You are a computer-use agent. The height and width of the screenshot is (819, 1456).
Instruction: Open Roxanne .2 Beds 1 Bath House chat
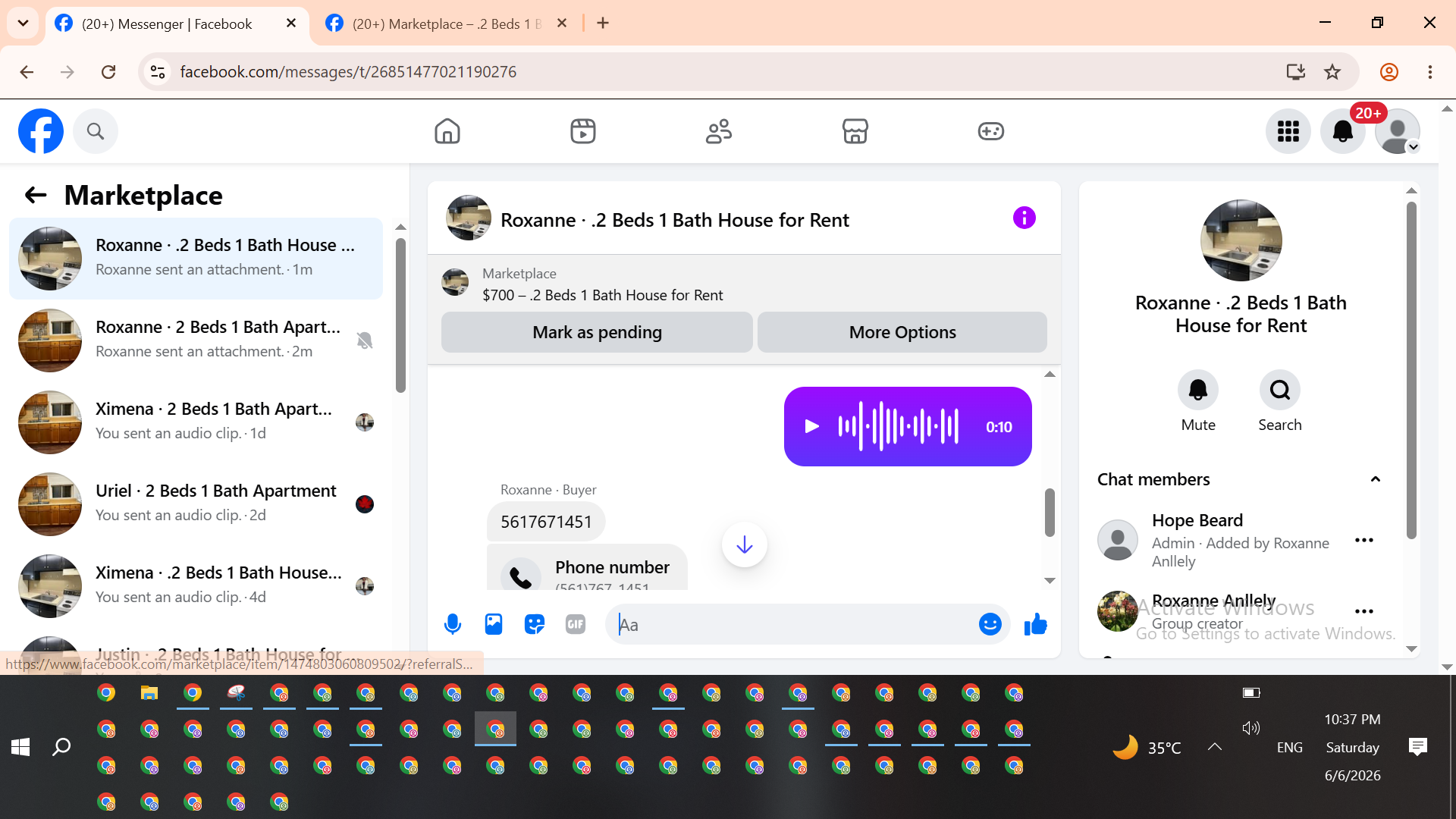coord(196,259)
